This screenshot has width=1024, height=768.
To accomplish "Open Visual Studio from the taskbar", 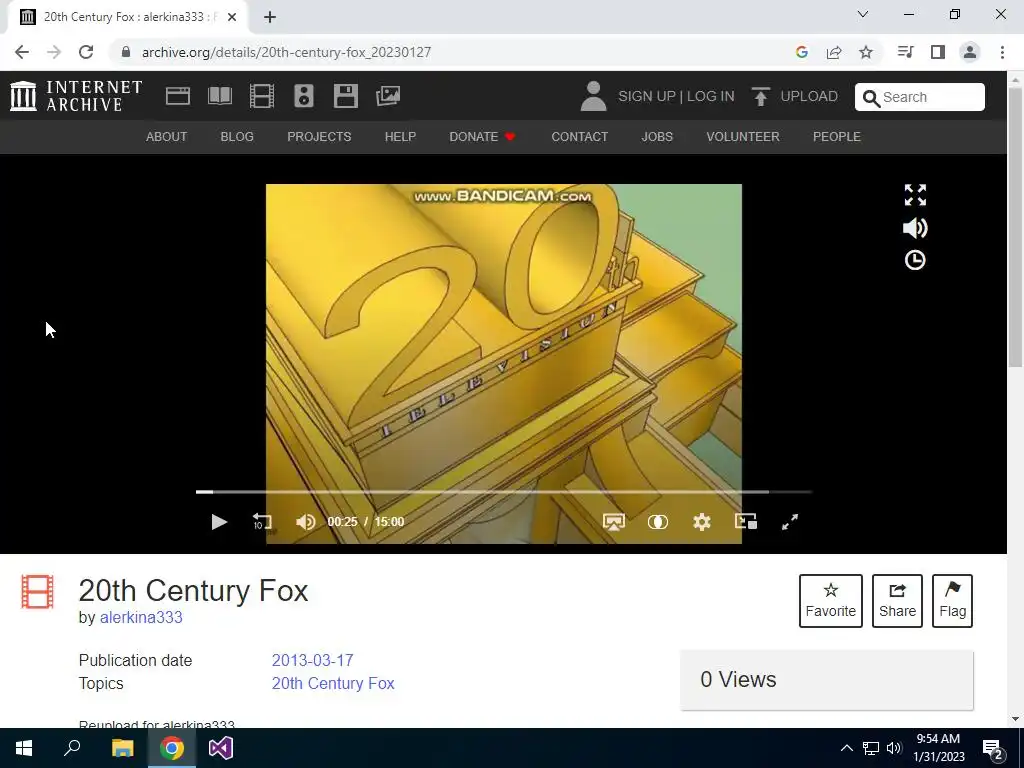I will [x=221, y=748].
